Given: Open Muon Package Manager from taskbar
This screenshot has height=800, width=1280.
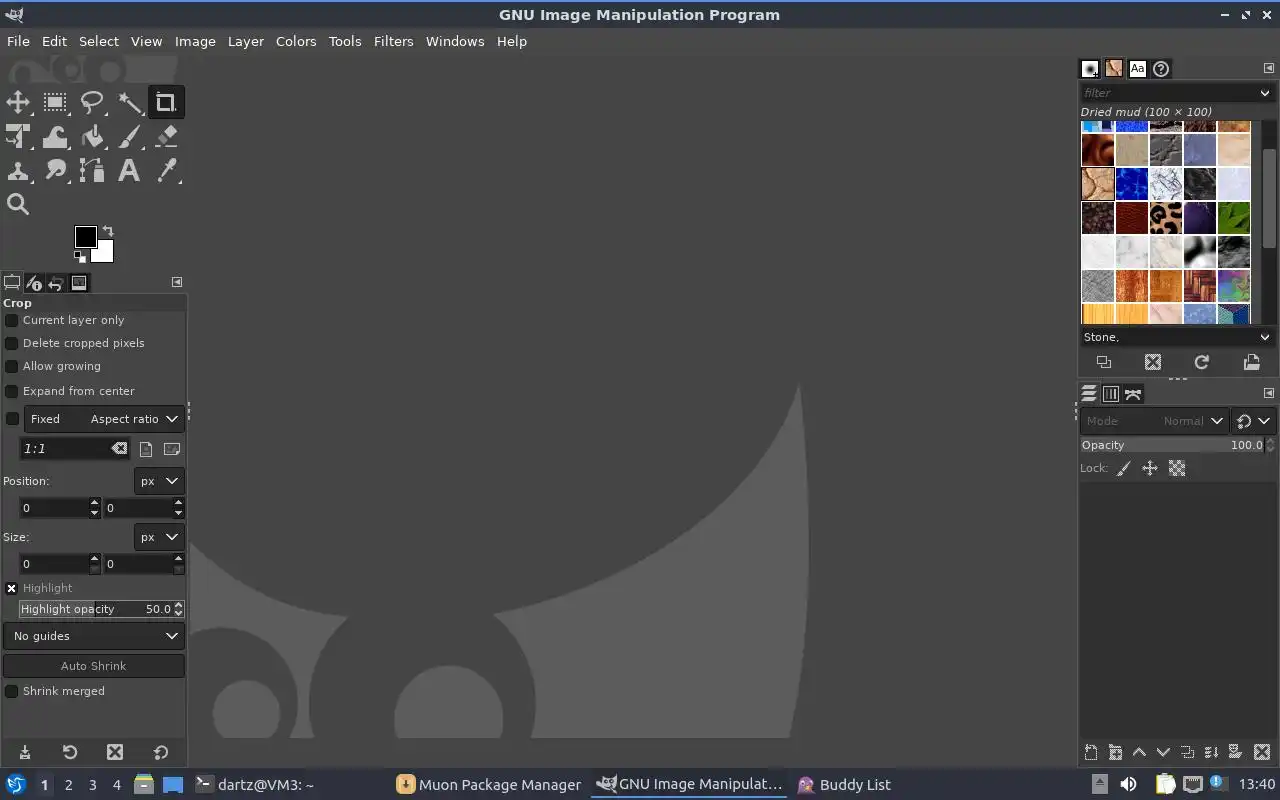Looking at the screenshot, I should pyautogui.click(x=488, y=784).
